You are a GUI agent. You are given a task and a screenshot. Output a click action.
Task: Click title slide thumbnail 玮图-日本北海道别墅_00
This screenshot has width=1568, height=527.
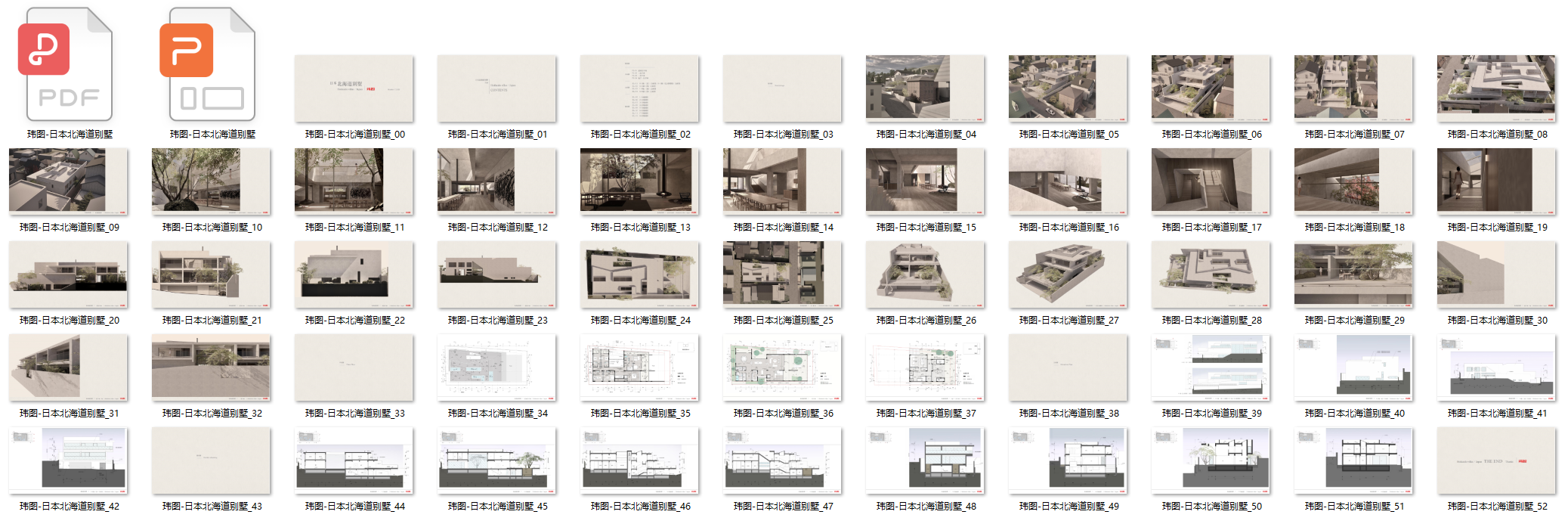coord(354,88)
